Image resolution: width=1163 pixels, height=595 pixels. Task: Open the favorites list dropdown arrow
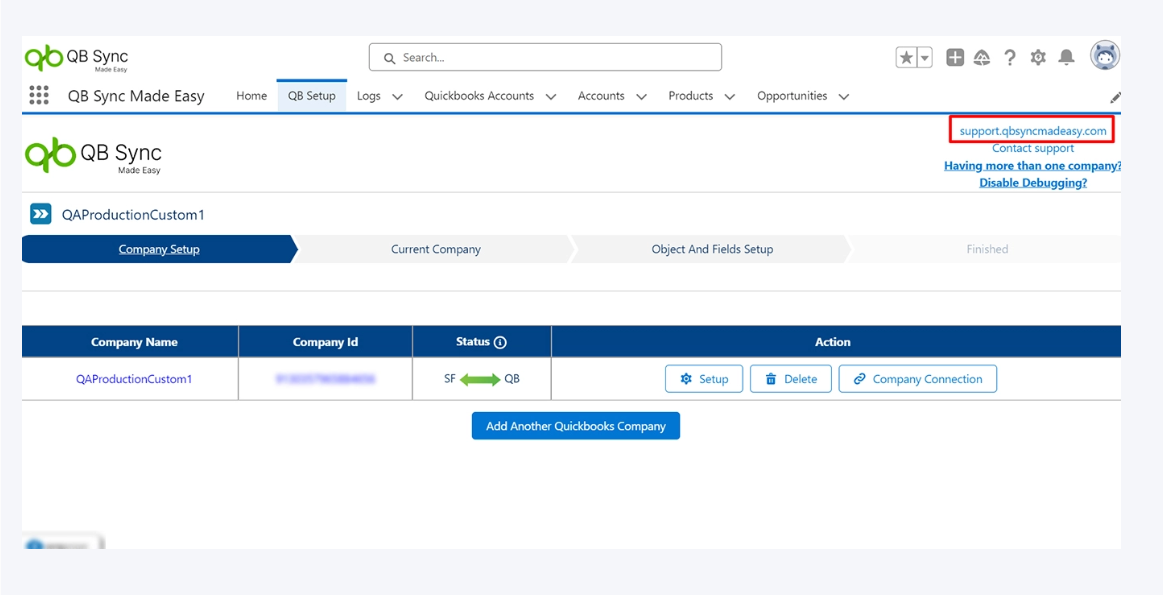pyautogui.click(x=925, y=57)
